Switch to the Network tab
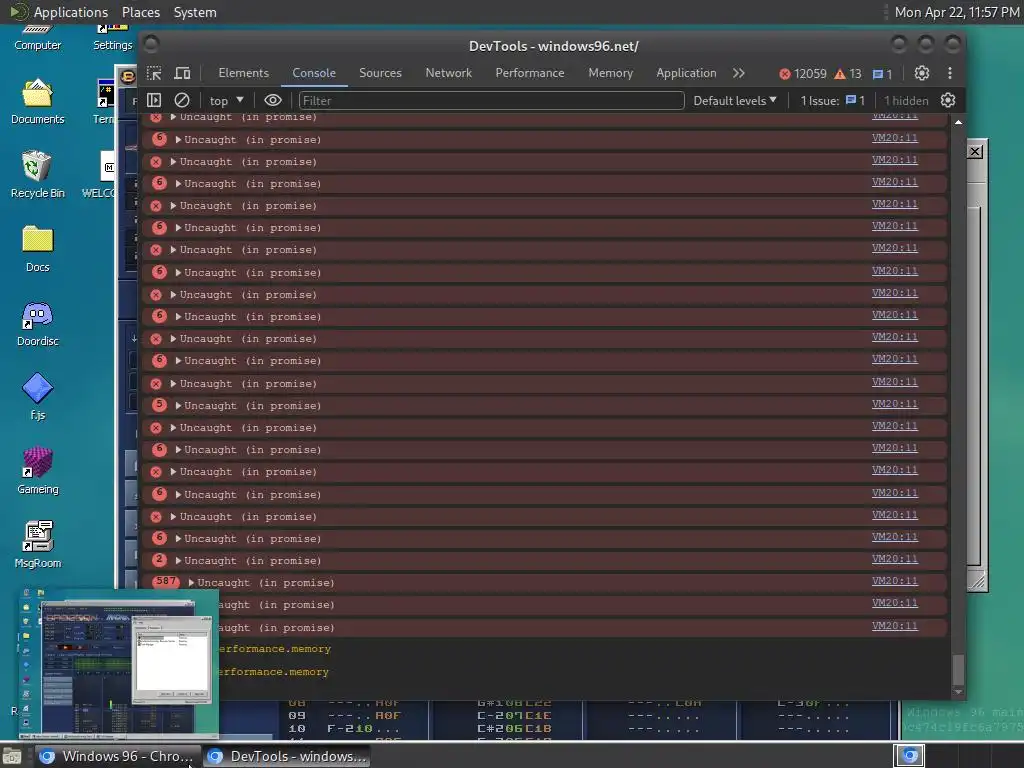The height and width of the screenshot is (768, 1024). point(449,73)
